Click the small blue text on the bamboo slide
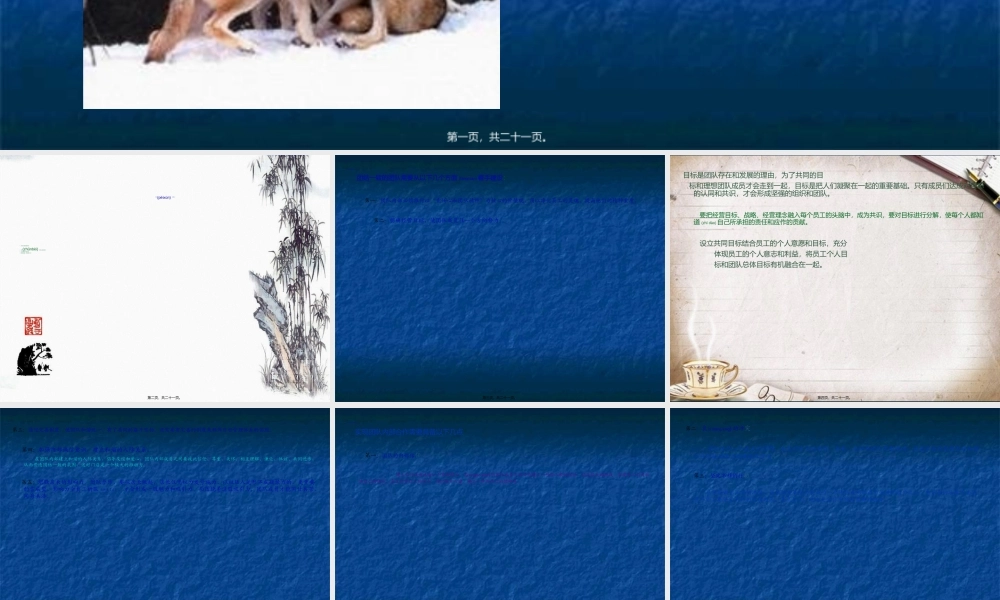 (x=165, y=198)
